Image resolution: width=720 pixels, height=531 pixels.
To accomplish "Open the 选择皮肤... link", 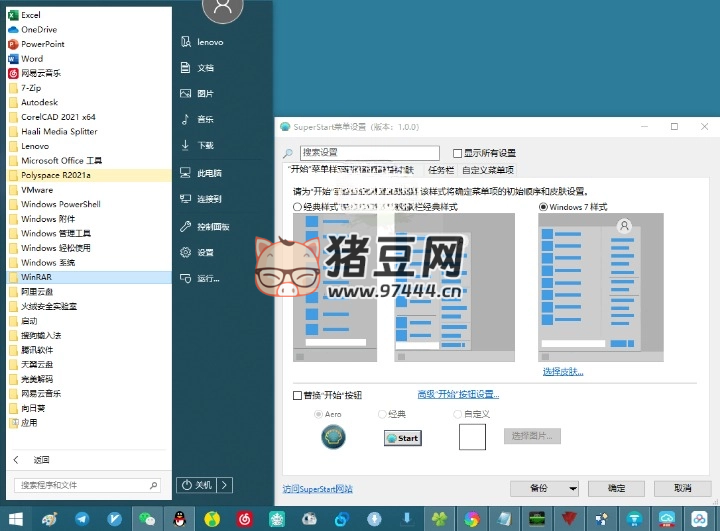I will 563,372.
